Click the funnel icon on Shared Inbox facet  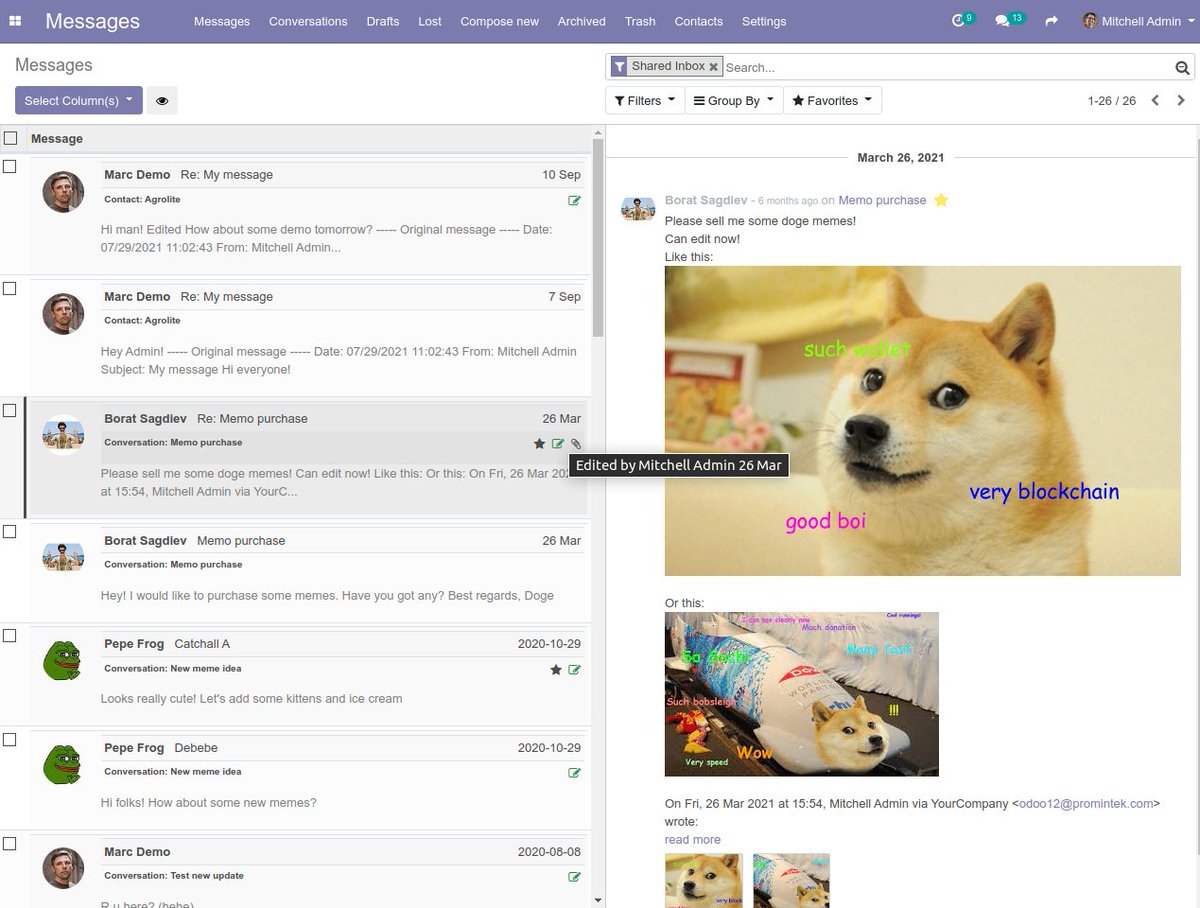[618, 67]
